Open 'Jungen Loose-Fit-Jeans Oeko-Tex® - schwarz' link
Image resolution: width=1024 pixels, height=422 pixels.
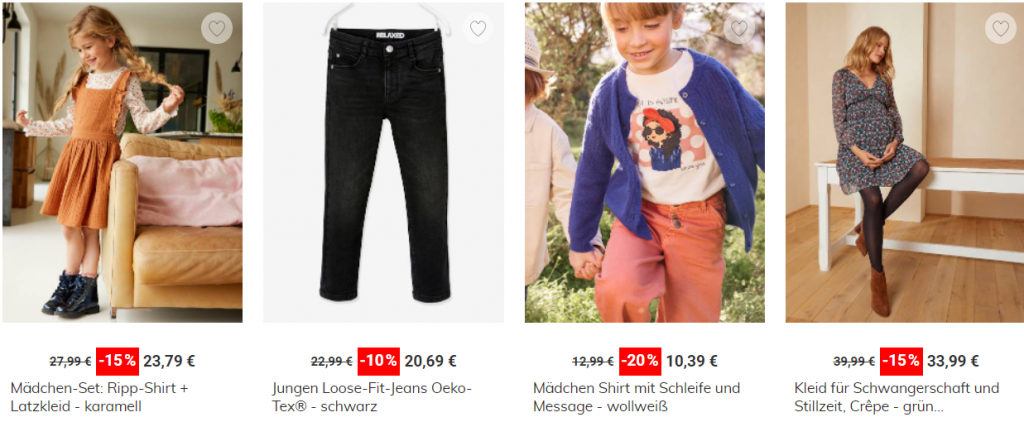(372, 397)
